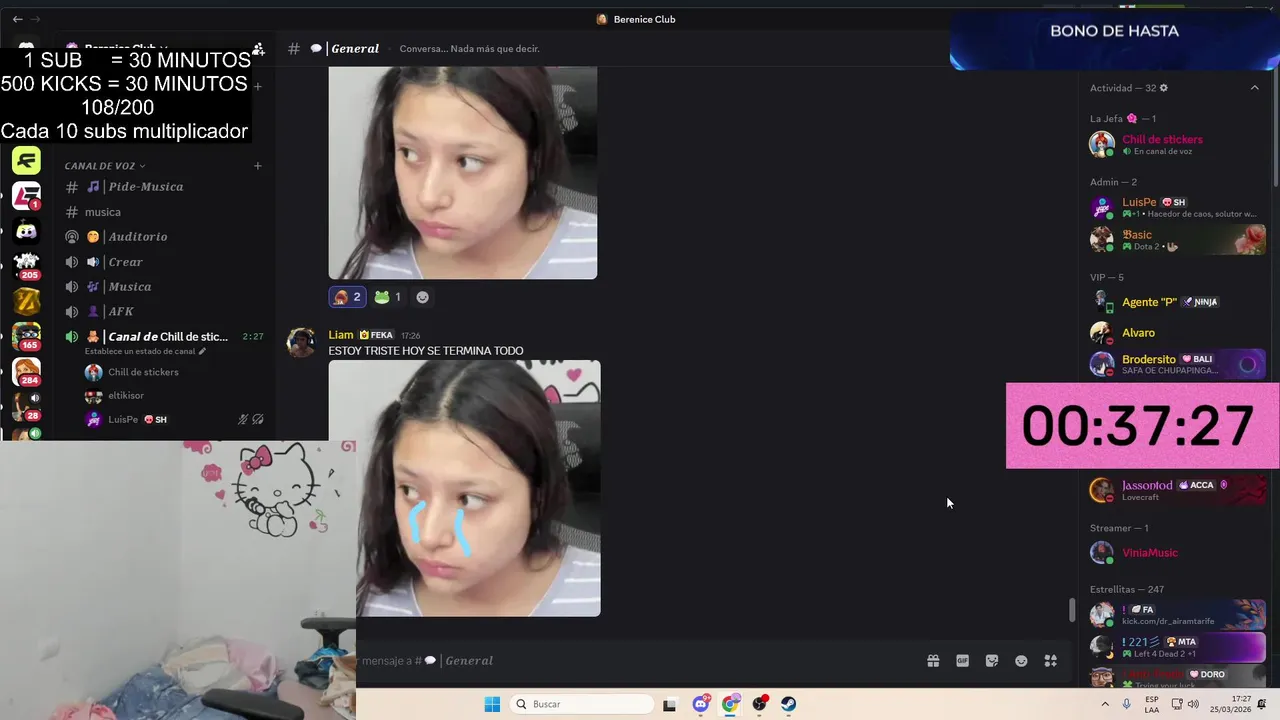
Task: Select the Canal de Chill de stickers voice channel
Action: [x=165, y=337]
